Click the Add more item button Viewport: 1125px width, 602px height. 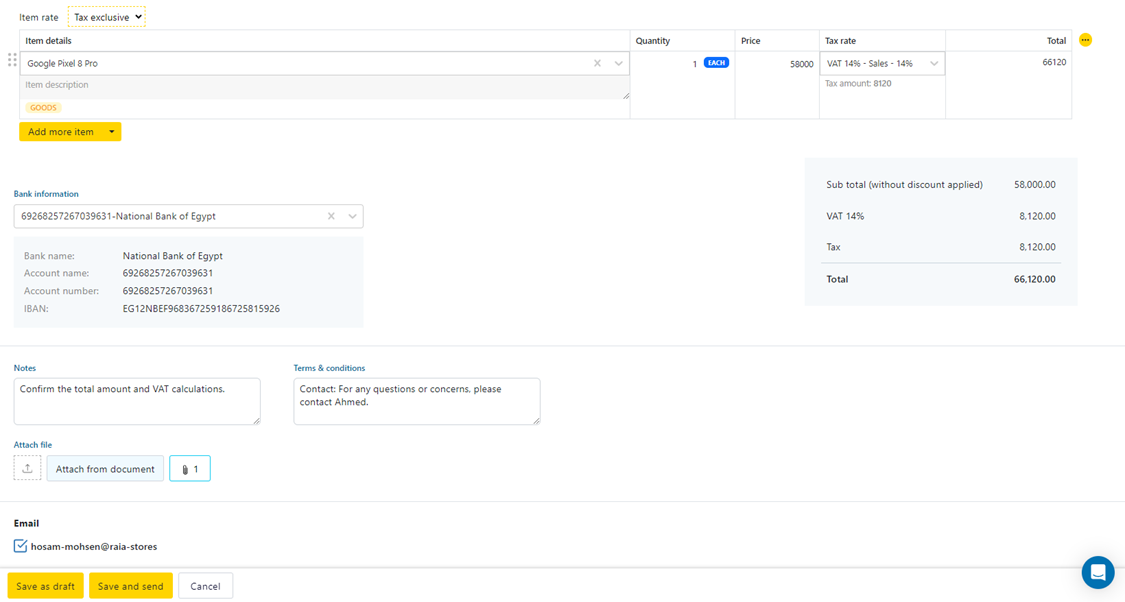[60, 132]
